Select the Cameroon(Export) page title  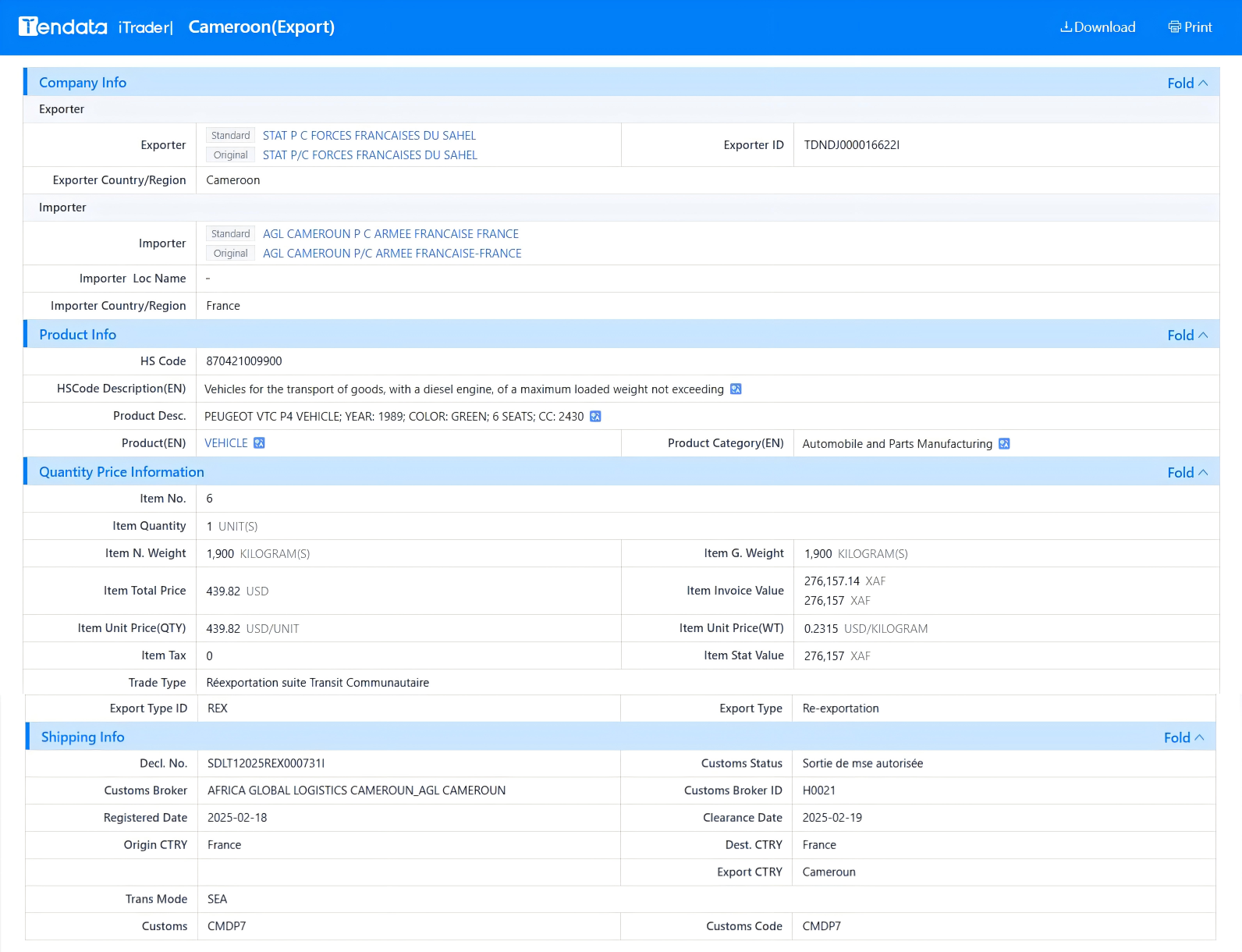coord(261,27)
